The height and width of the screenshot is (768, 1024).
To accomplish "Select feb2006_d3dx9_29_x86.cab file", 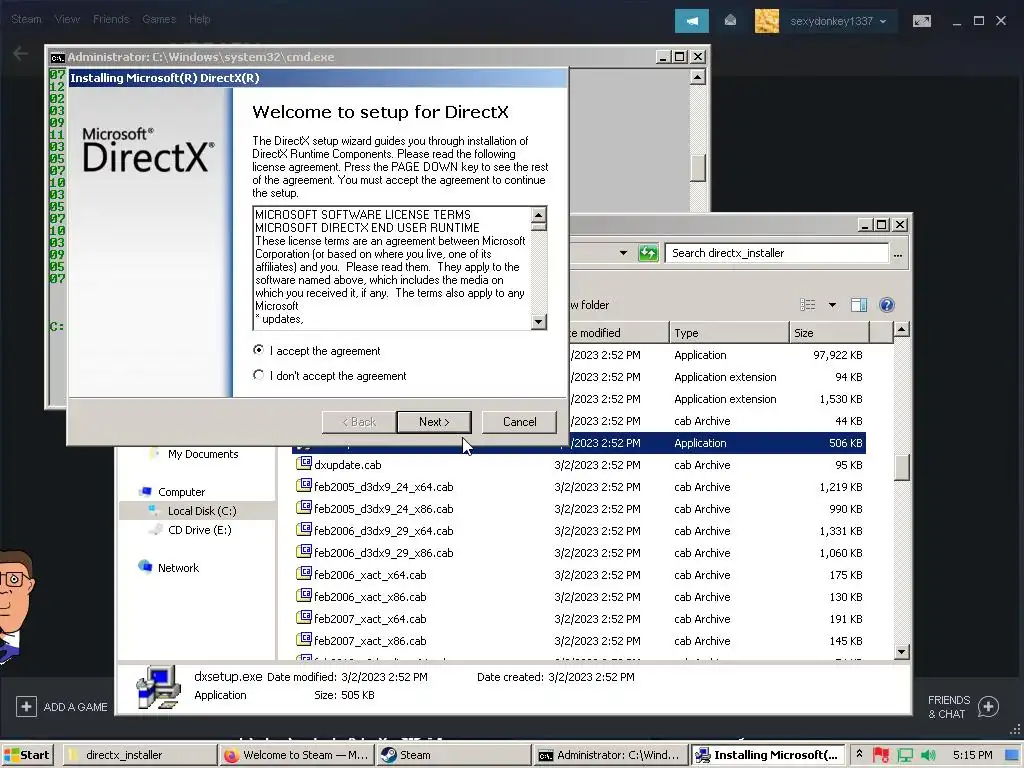I will coord(383,553).
